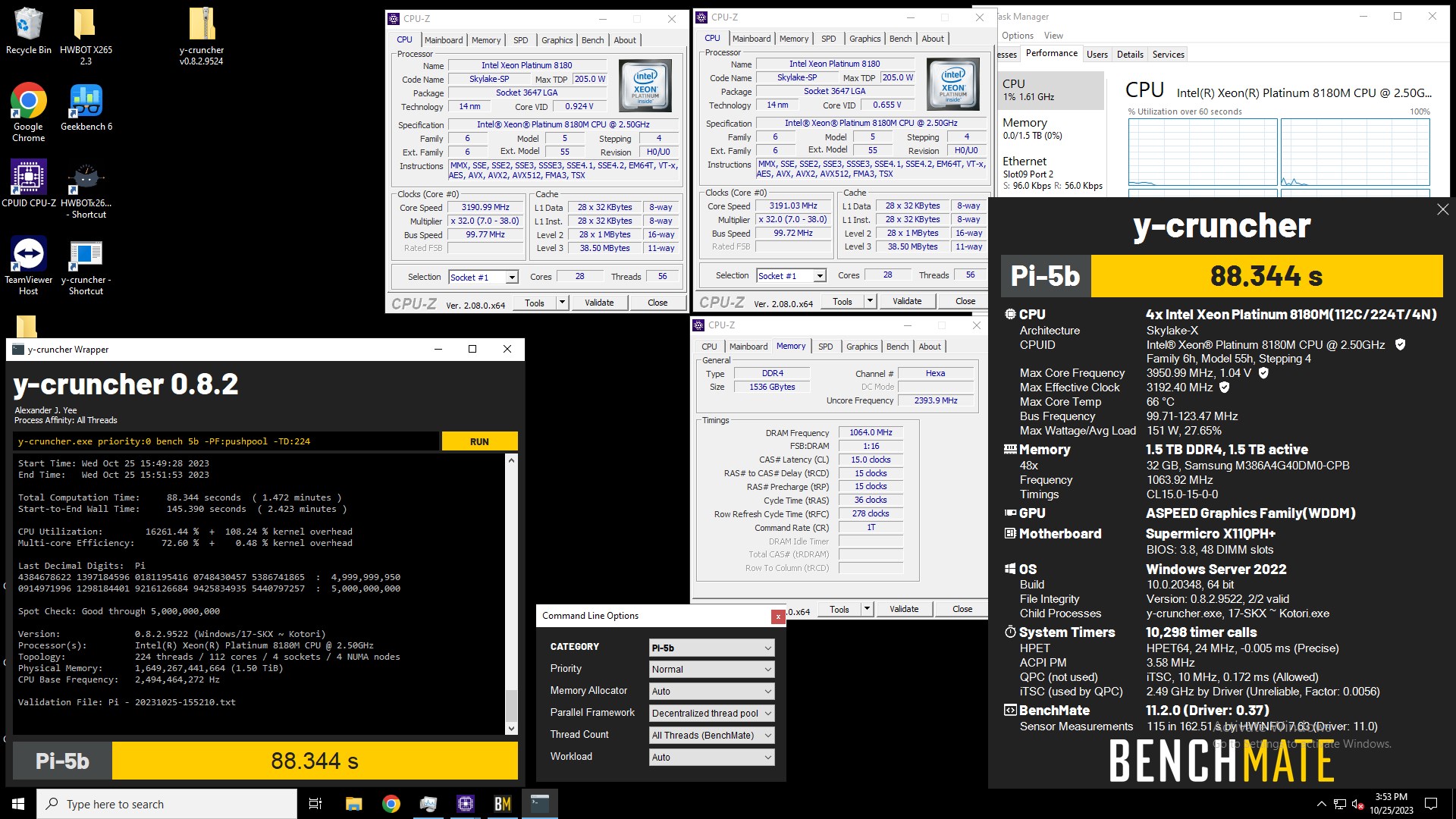Switch to y-cruncher wrapper taskbar icon
The width and height of the screenshot is (1456, 819).
(x=540, y=804)
